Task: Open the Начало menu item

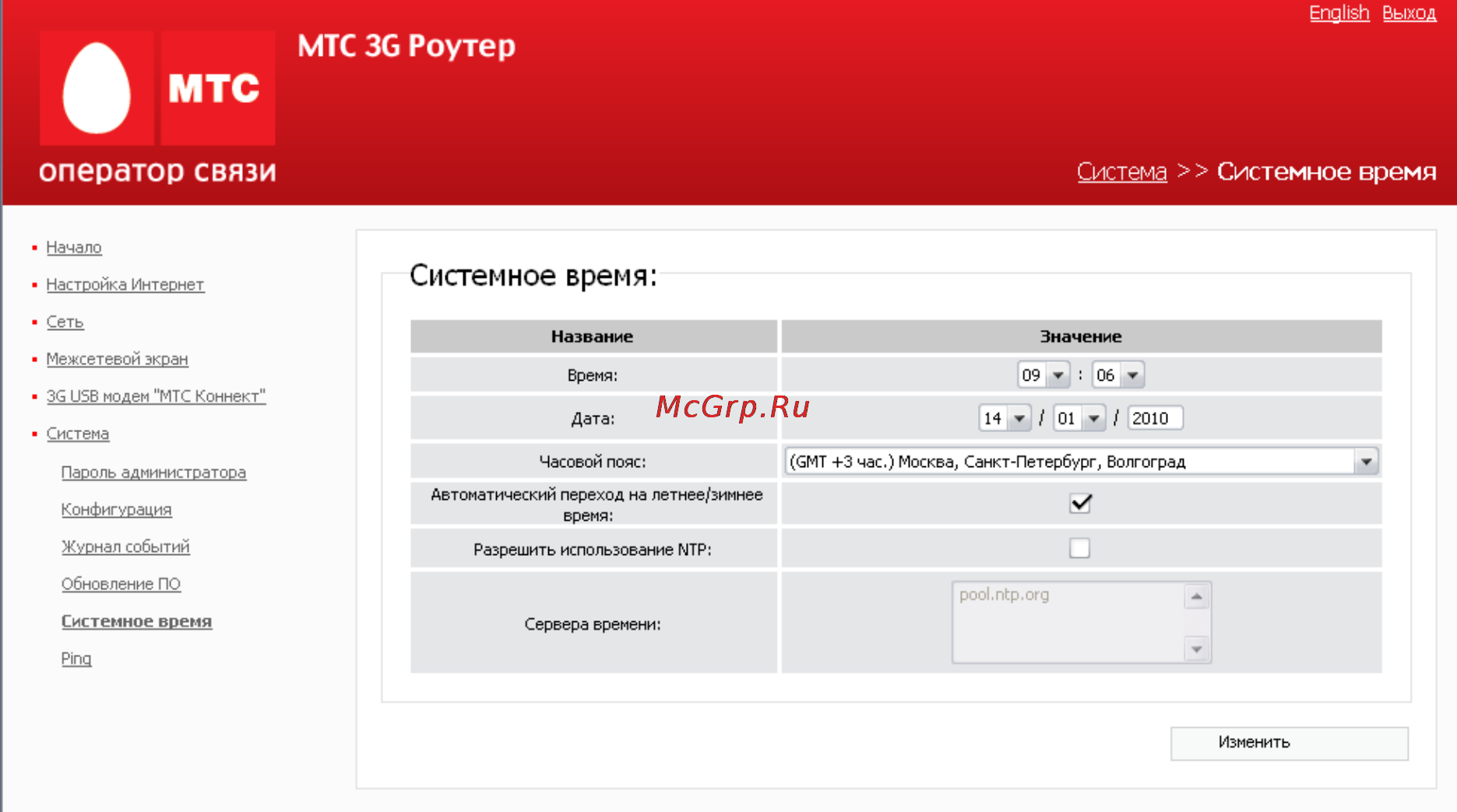Action: pyautogui.click(x=74, y=248)
